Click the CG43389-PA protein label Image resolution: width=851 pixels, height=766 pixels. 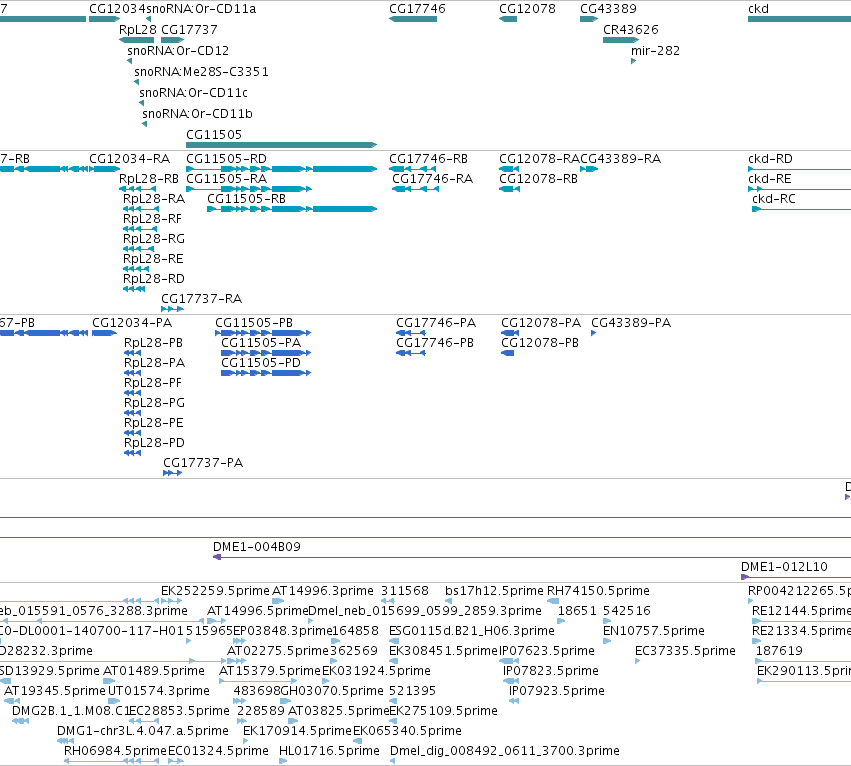coord(631,322)
